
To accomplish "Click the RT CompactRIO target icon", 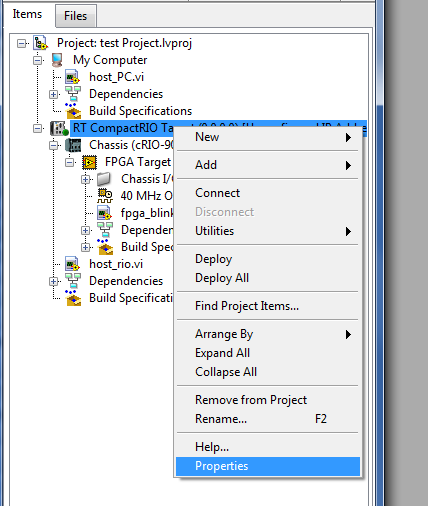I will click(59, 128).
